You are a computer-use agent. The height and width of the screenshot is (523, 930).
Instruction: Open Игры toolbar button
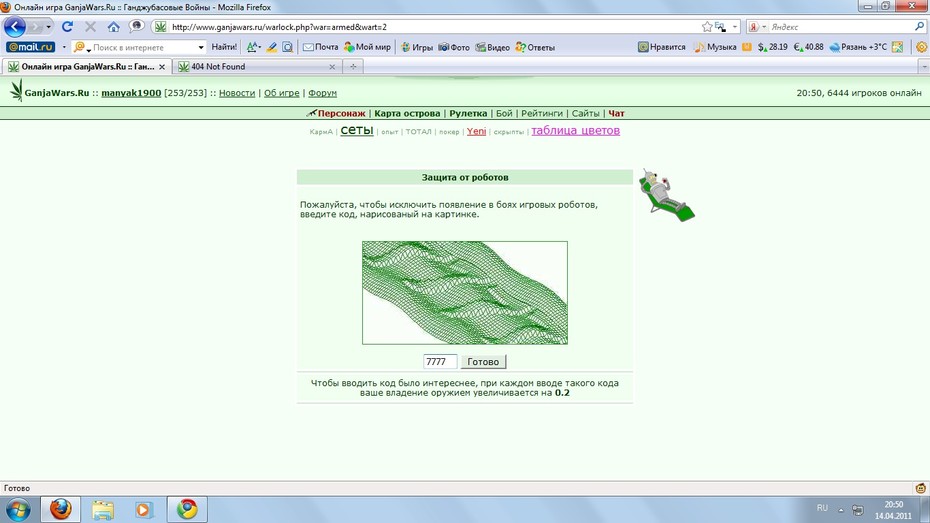416,47
